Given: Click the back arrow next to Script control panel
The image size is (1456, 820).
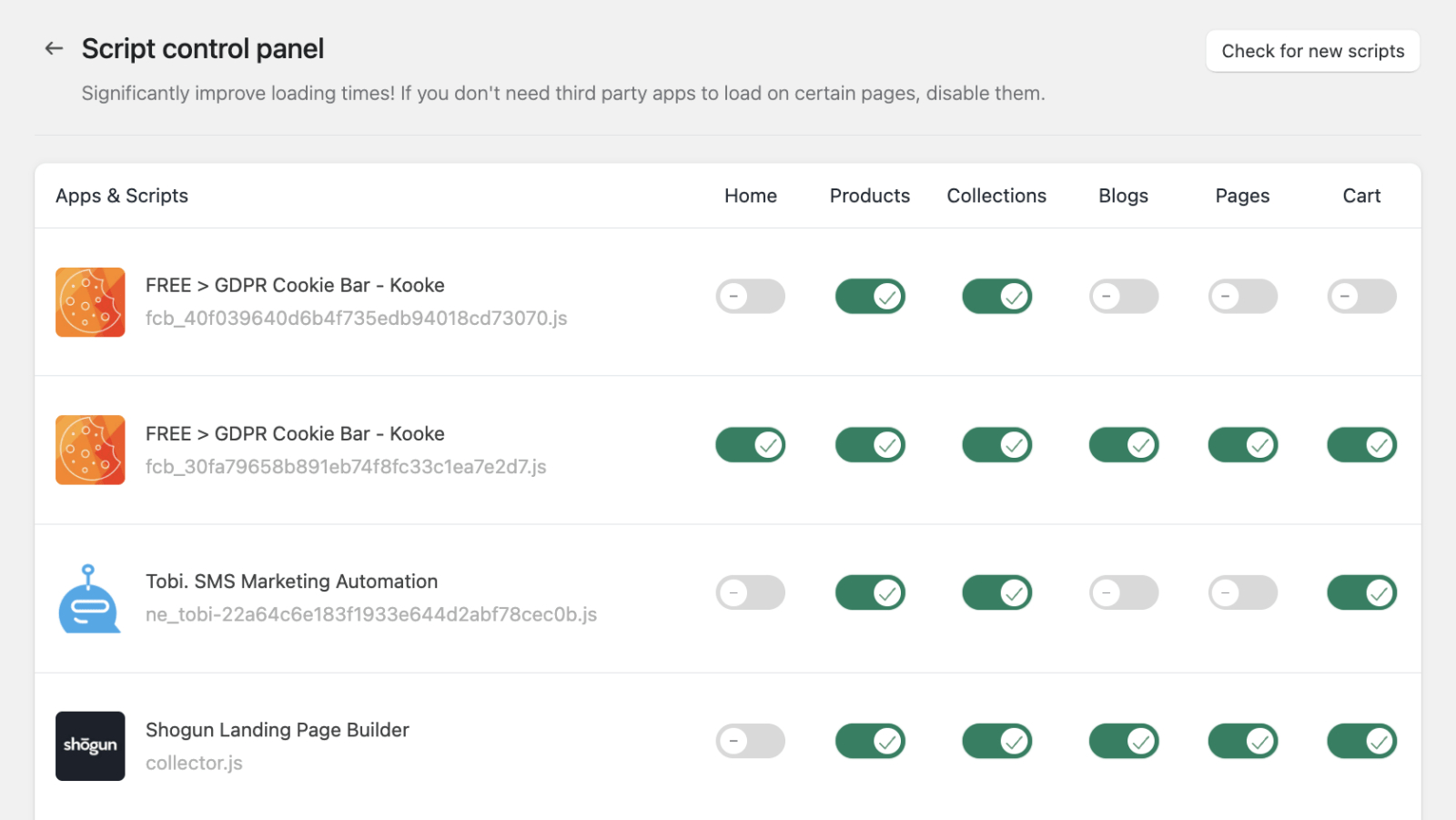Looking at the screenshot, I should click(53, 48).
